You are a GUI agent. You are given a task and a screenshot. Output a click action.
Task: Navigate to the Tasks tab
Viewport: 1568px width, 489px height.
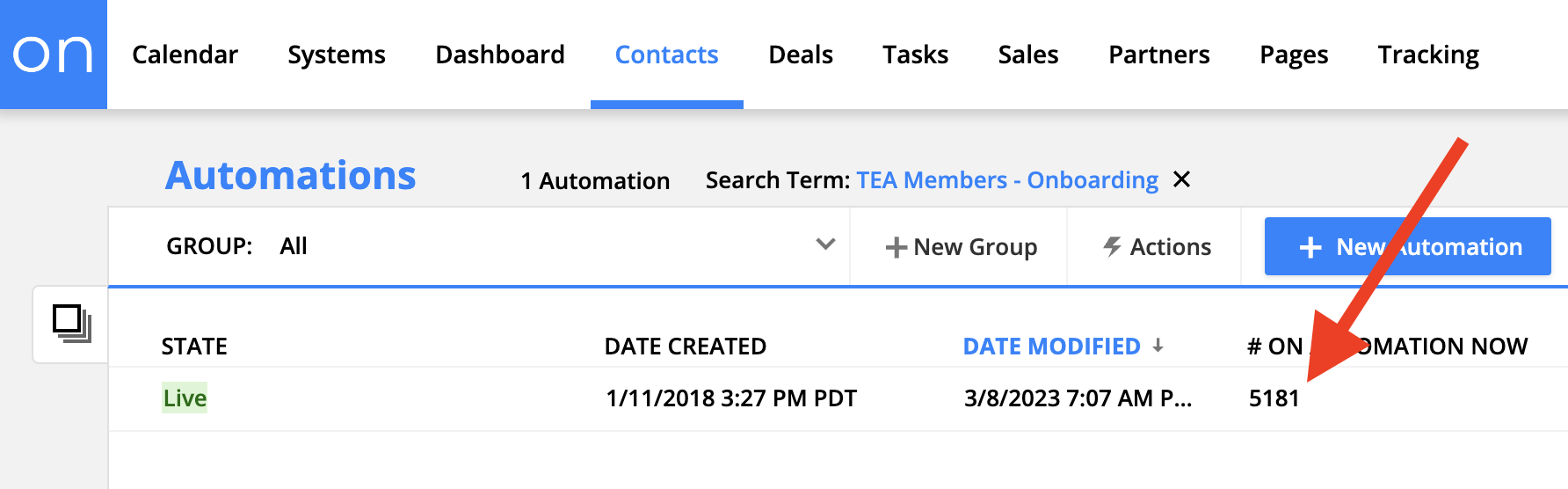tap(915, 55)
